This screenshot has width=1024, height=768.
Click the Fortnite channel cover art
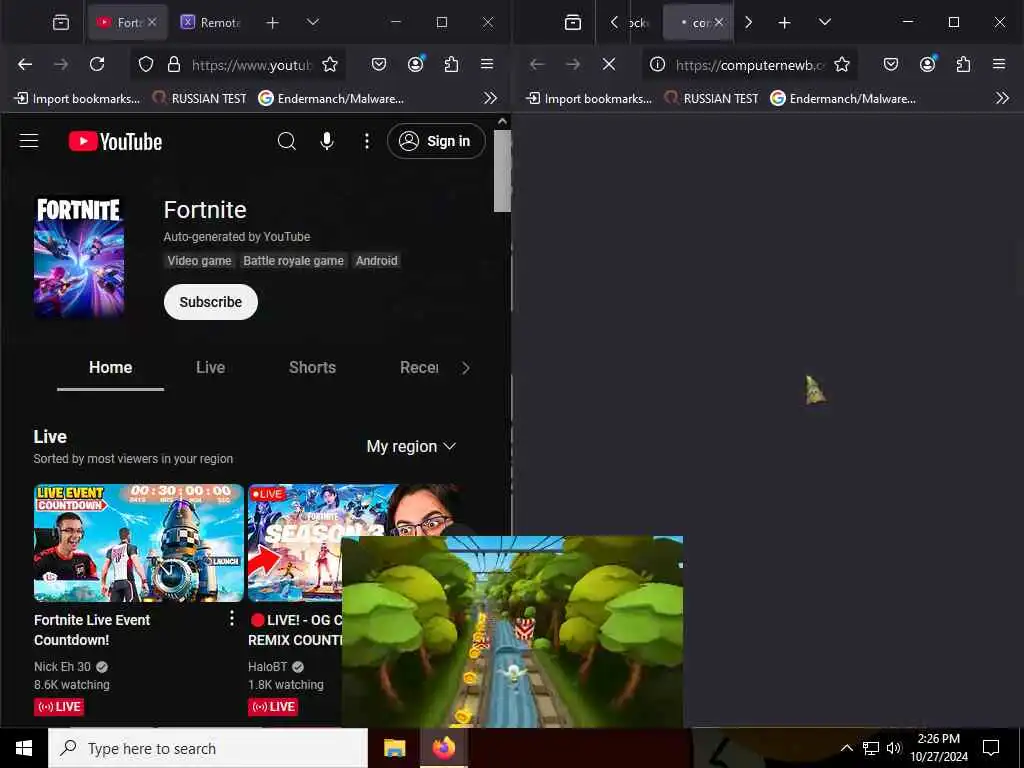click(x=79, y=257)
